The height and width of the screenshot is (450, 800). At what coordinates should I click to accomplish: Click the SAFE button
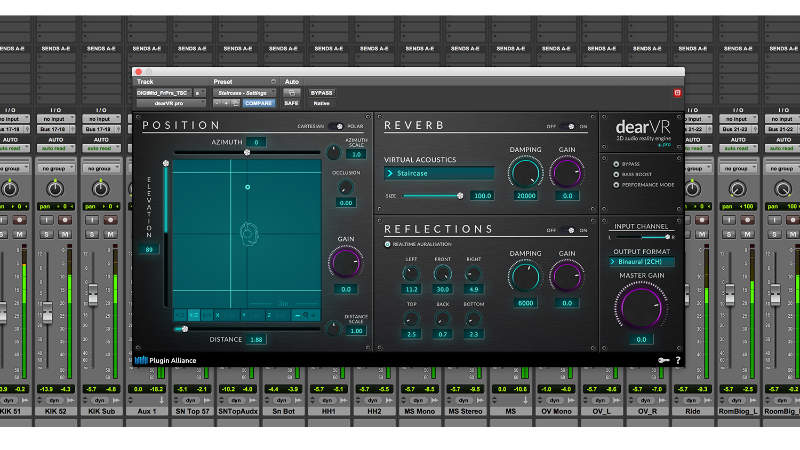[x=291, y=103]
